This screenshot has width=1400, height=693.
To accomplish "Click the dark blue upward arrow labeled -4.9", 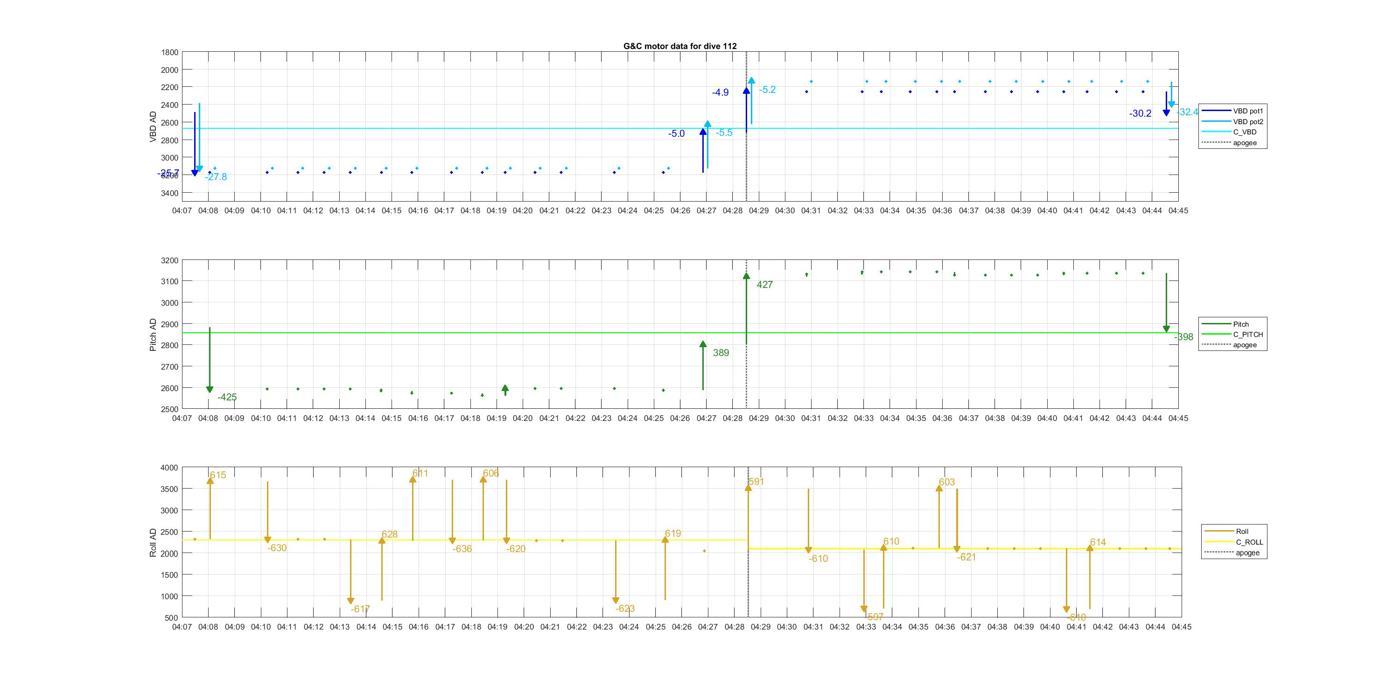I will point(746,110).
